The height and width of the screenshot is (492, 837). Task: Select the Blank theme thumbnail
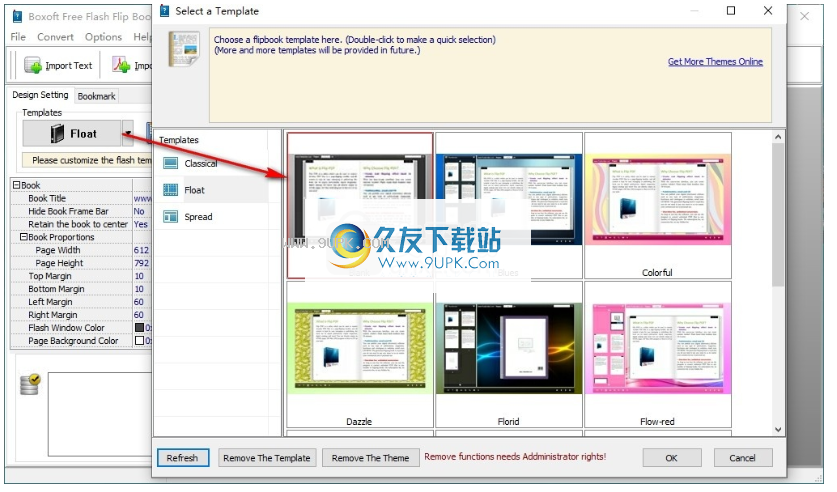click(x=360, y=206)
